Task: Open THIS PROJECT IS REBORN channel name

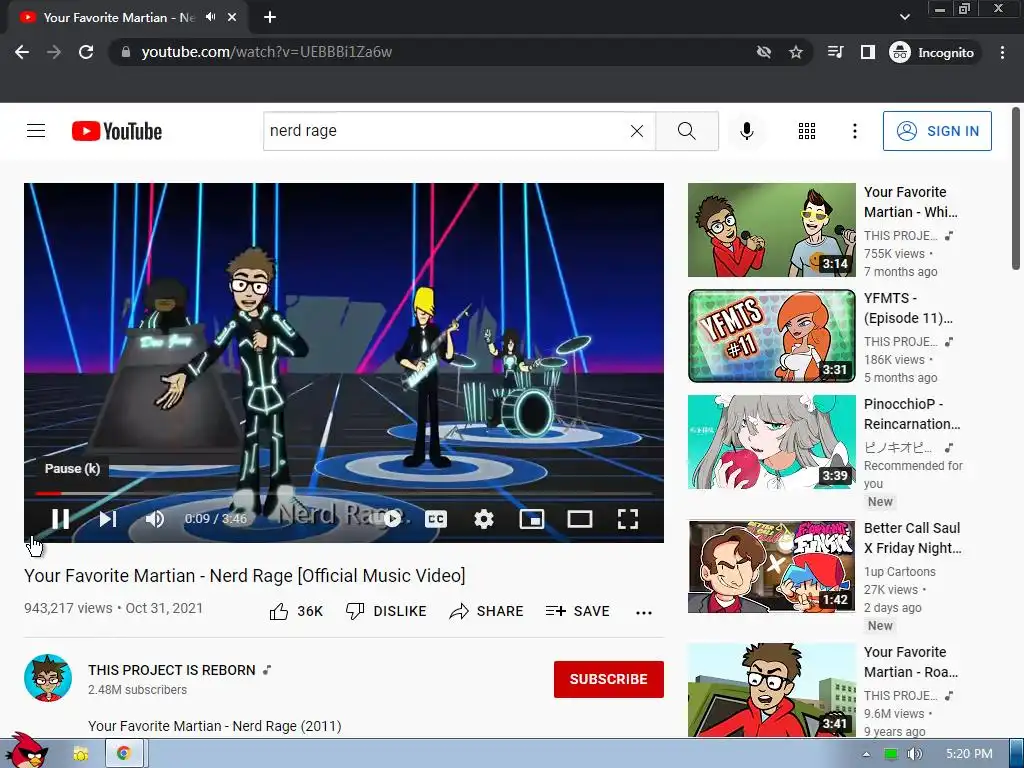Action: (x=172, y=670)
